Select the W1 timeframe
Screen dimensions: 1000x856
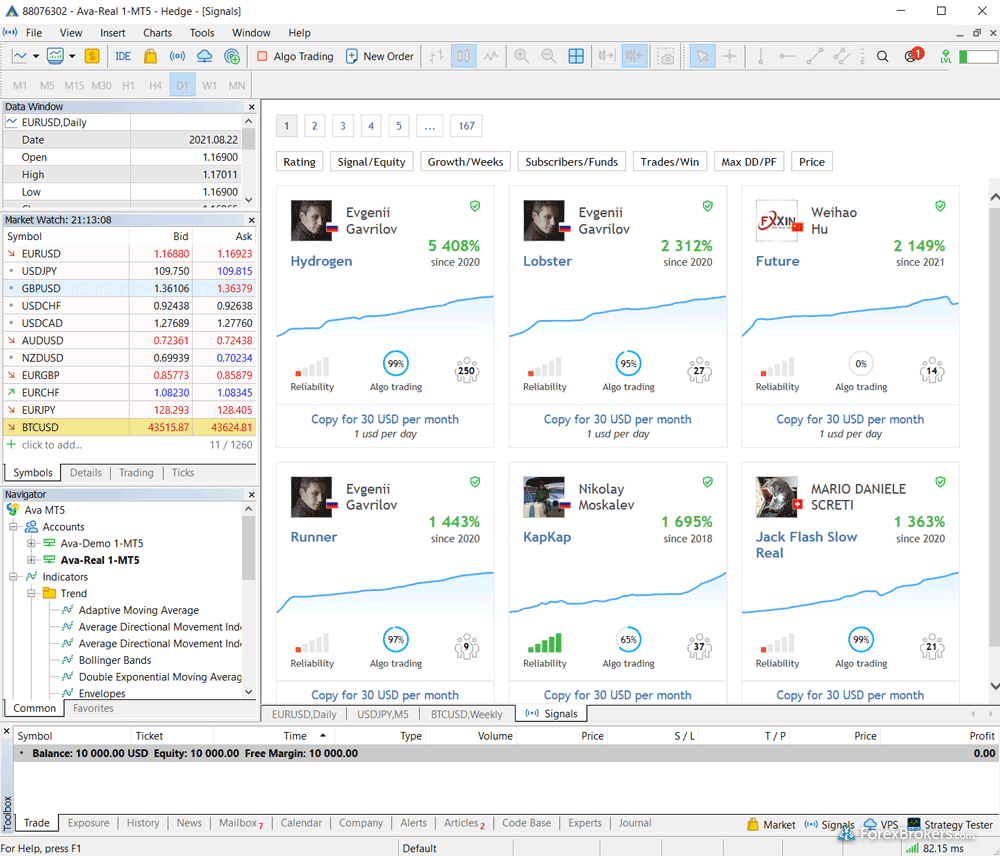pos(209,85)
